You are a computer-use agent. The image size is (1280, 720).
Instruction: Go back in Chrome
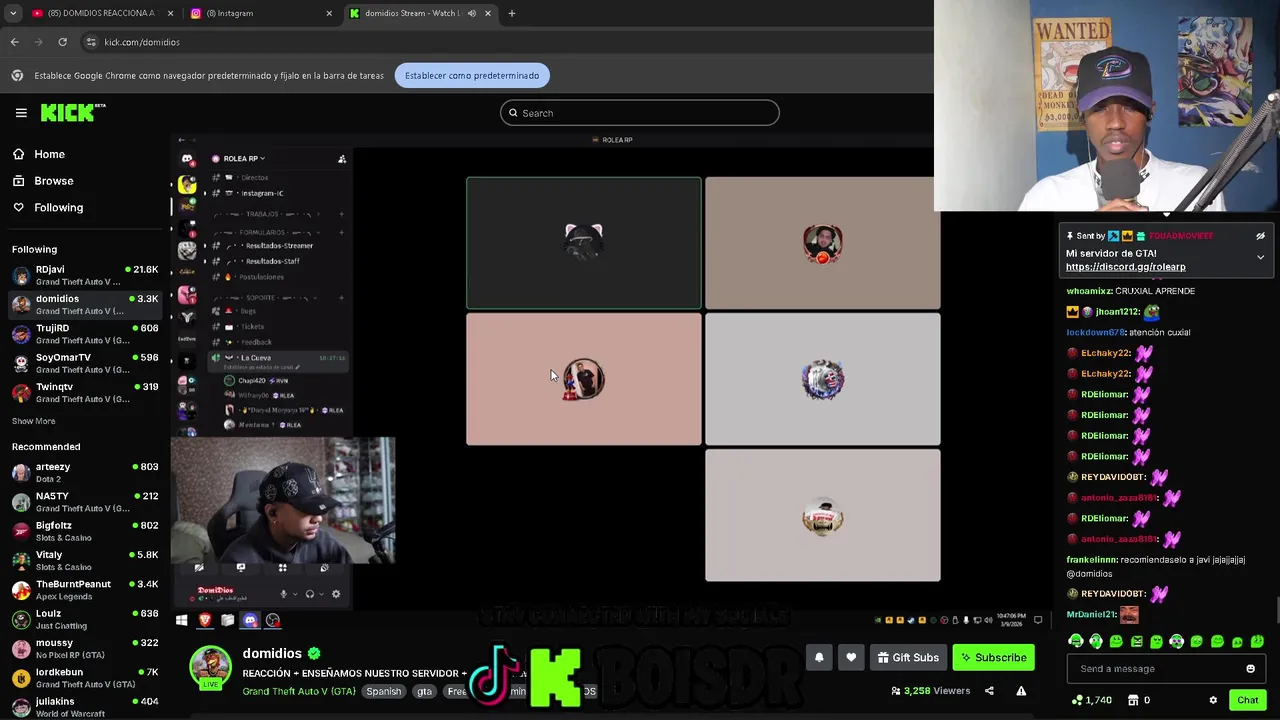pos(14,42)
